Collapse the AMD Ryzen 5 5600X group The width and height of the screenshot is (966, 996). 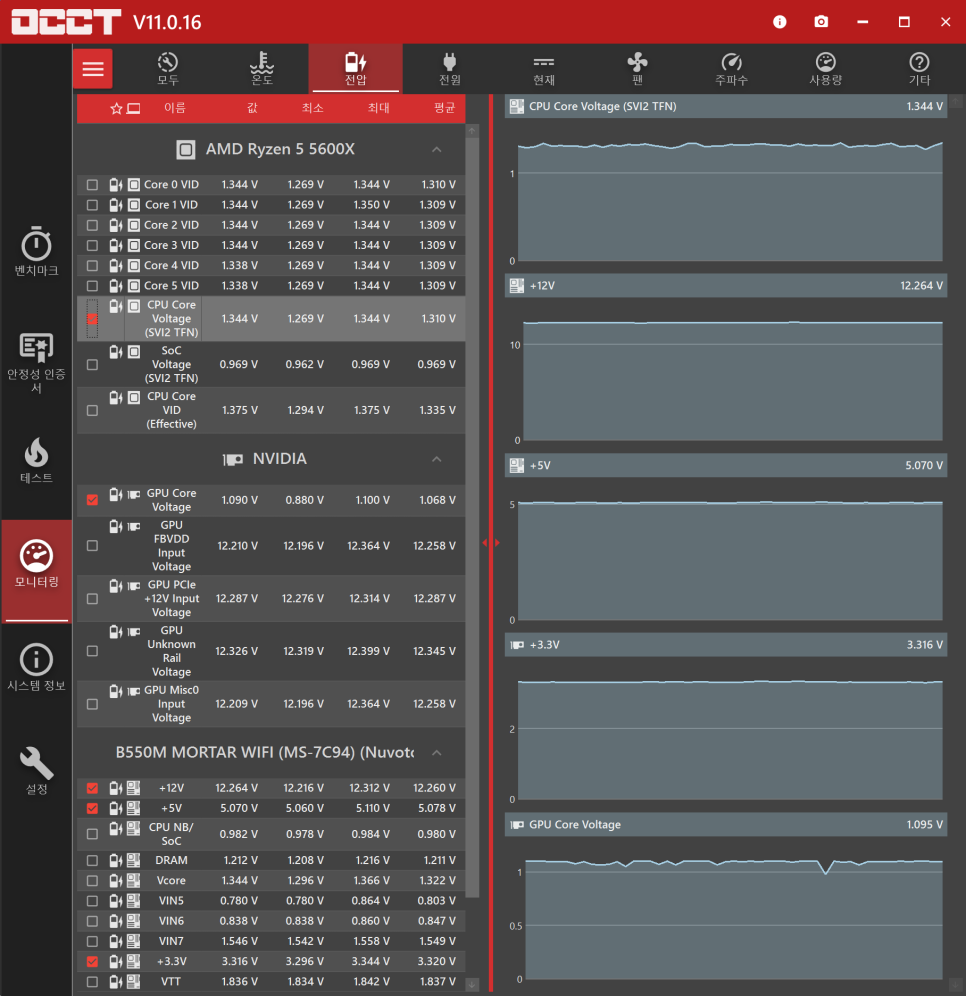click(x=436, y=150)
